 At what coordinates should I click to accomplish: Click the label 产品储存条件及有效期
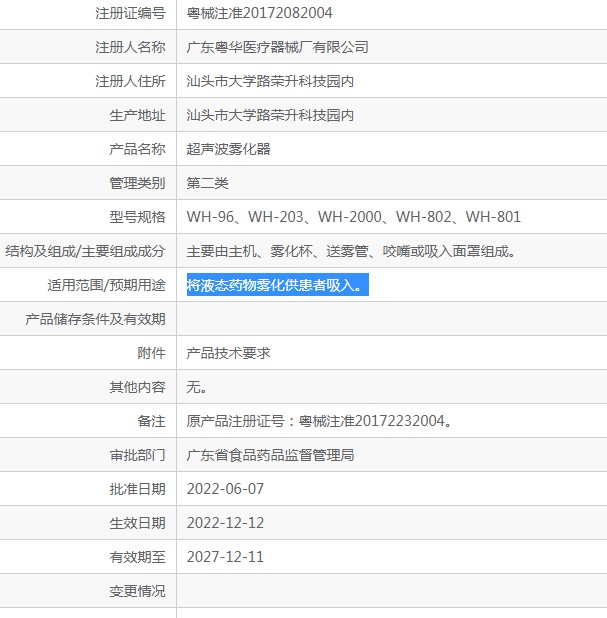pos(95,319)
